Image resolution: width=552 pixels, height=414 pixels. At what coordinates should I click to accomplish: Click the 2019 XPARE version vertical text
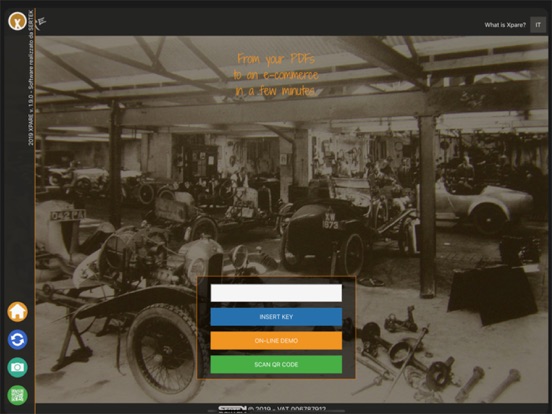(x=31, y=77)
